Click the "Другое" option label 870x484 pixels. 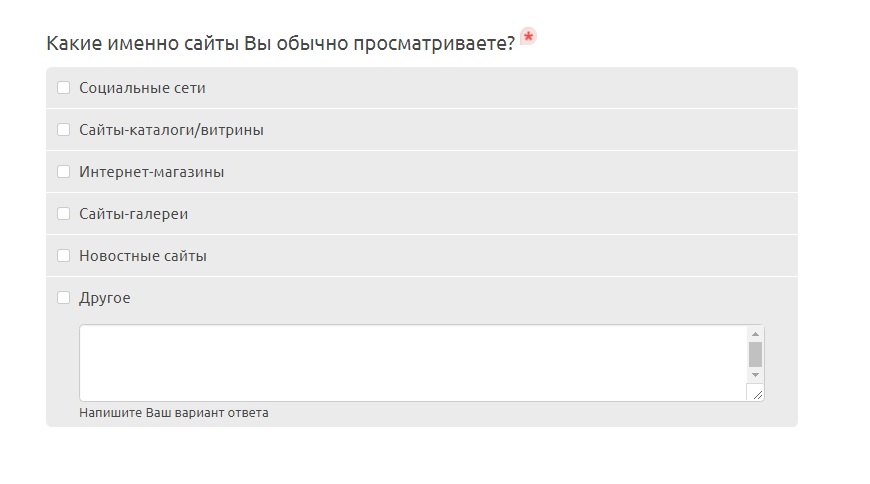105,298
